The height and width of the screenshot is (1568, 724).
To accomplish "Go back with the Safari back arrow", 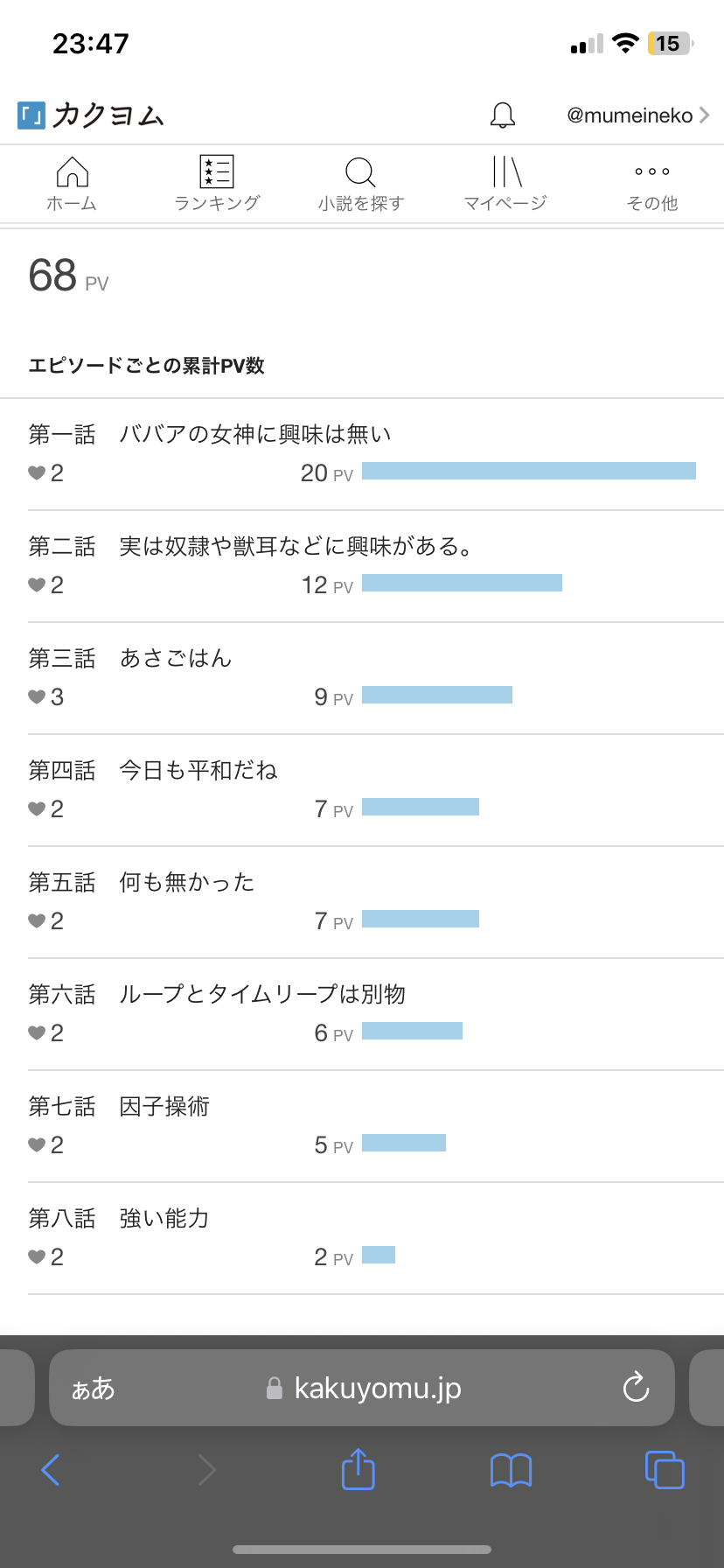I will pyautogui.click(x=51, y=1469).
